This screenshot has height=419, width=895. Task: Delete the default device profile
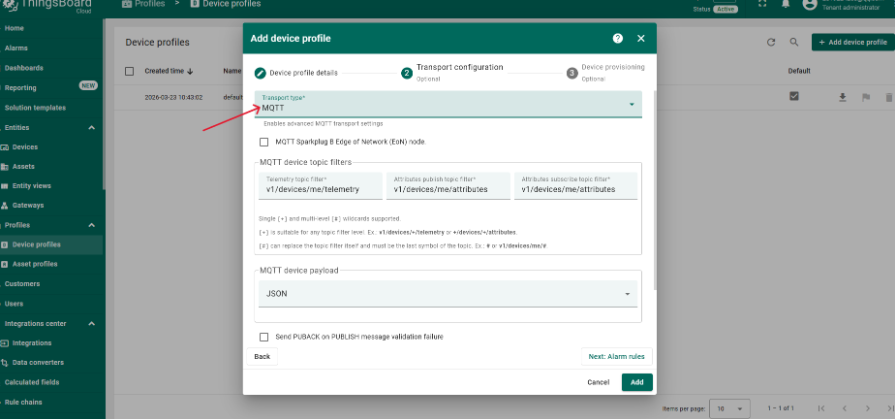(x=886, y=97)
